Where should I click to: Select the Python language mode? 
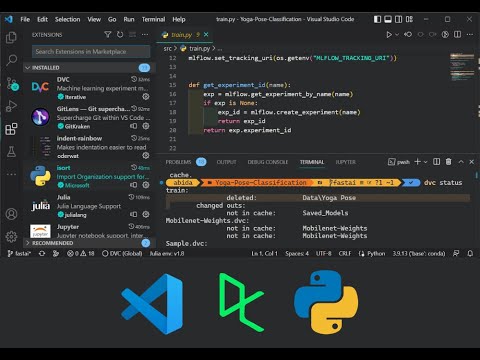pos(376,254)
